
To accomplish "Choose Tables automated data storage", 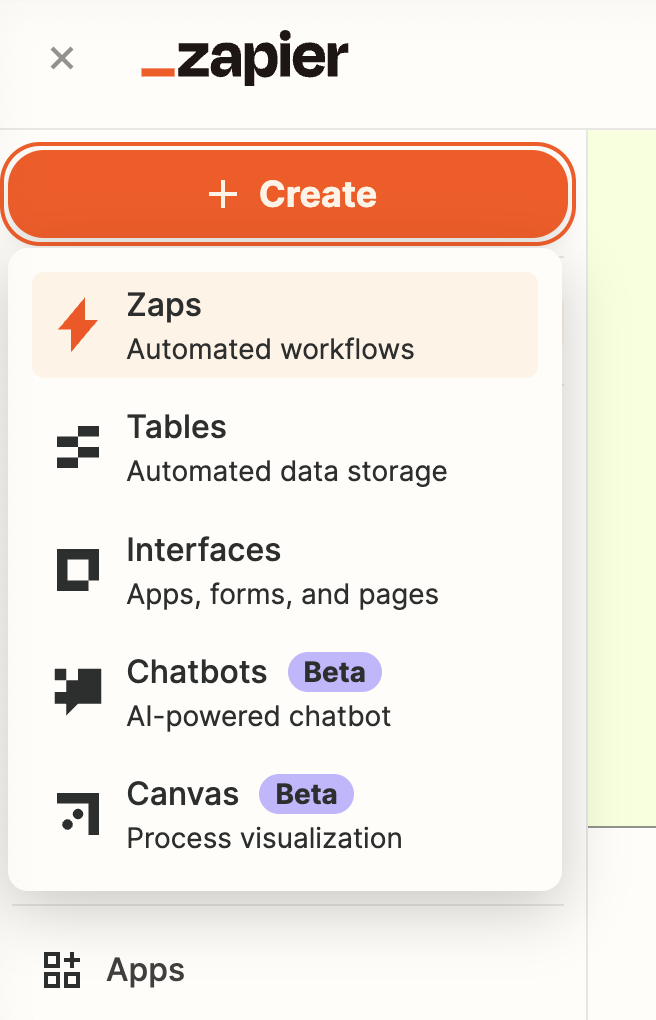I will 285,448.
